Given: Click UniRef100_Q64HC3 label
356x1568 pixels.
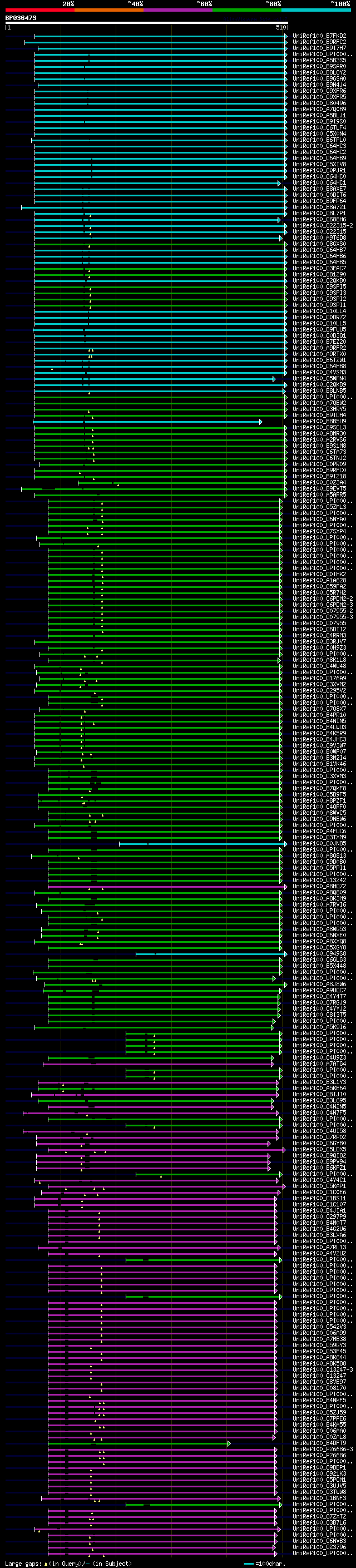Looking at the screenshot, I should (x=319, y=146).
